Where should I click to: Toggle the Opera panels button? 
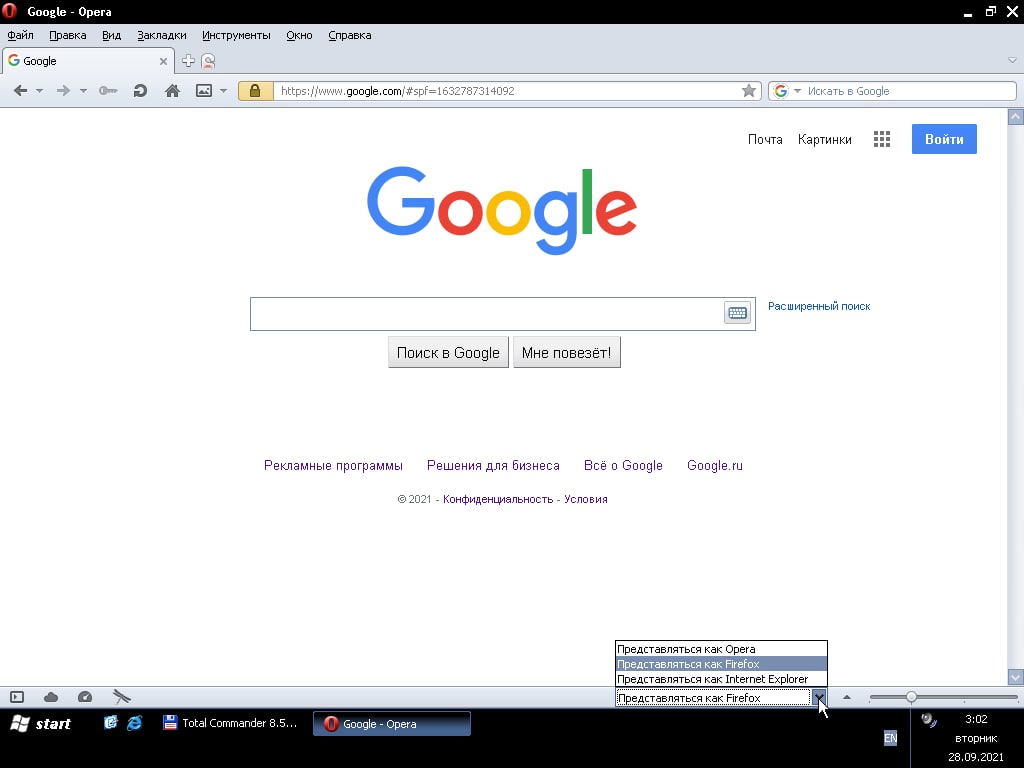click(x=17, y=697)
